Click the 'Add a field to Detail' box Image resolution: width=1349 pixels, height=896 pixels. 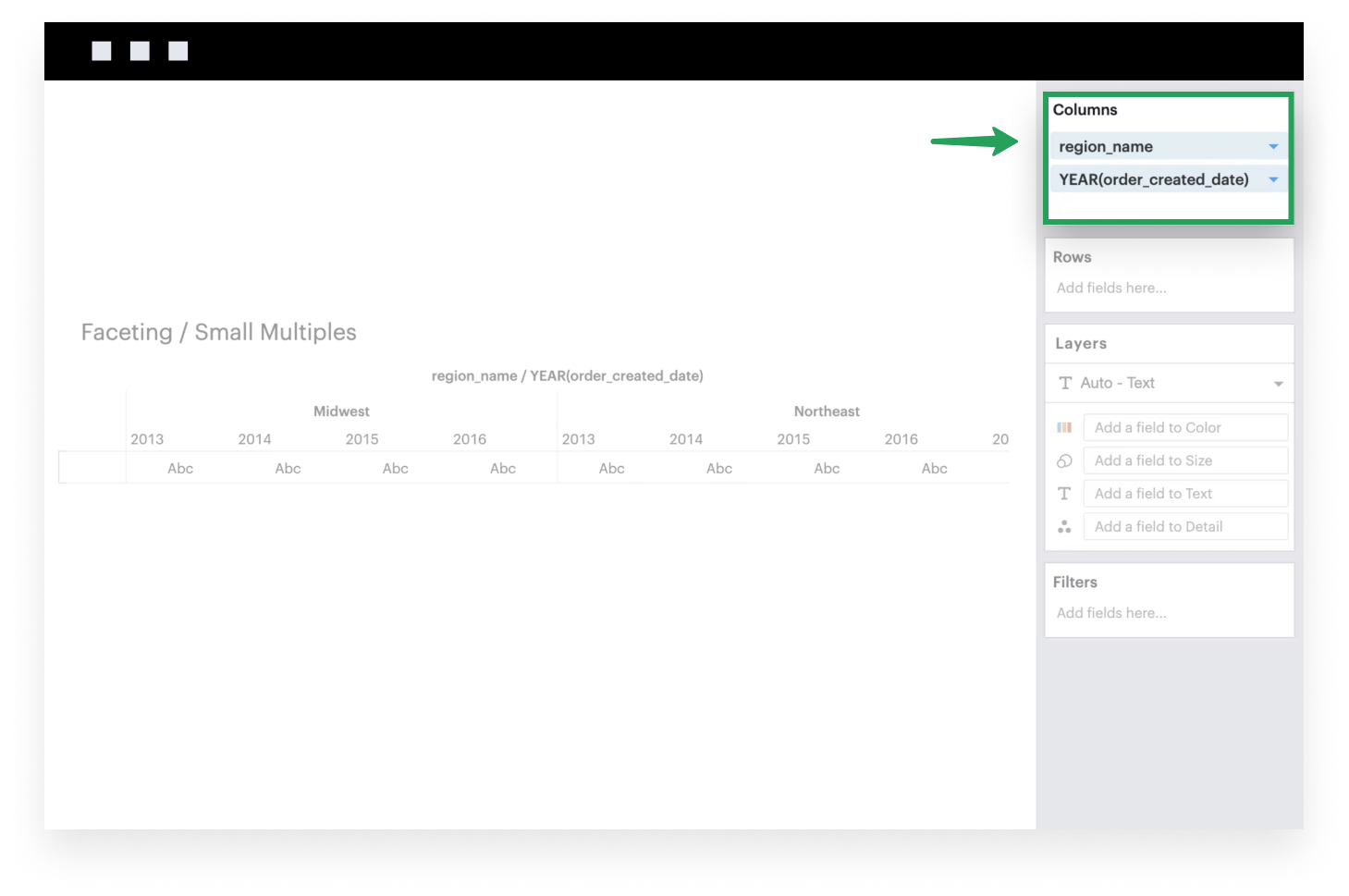[1184, 527]
